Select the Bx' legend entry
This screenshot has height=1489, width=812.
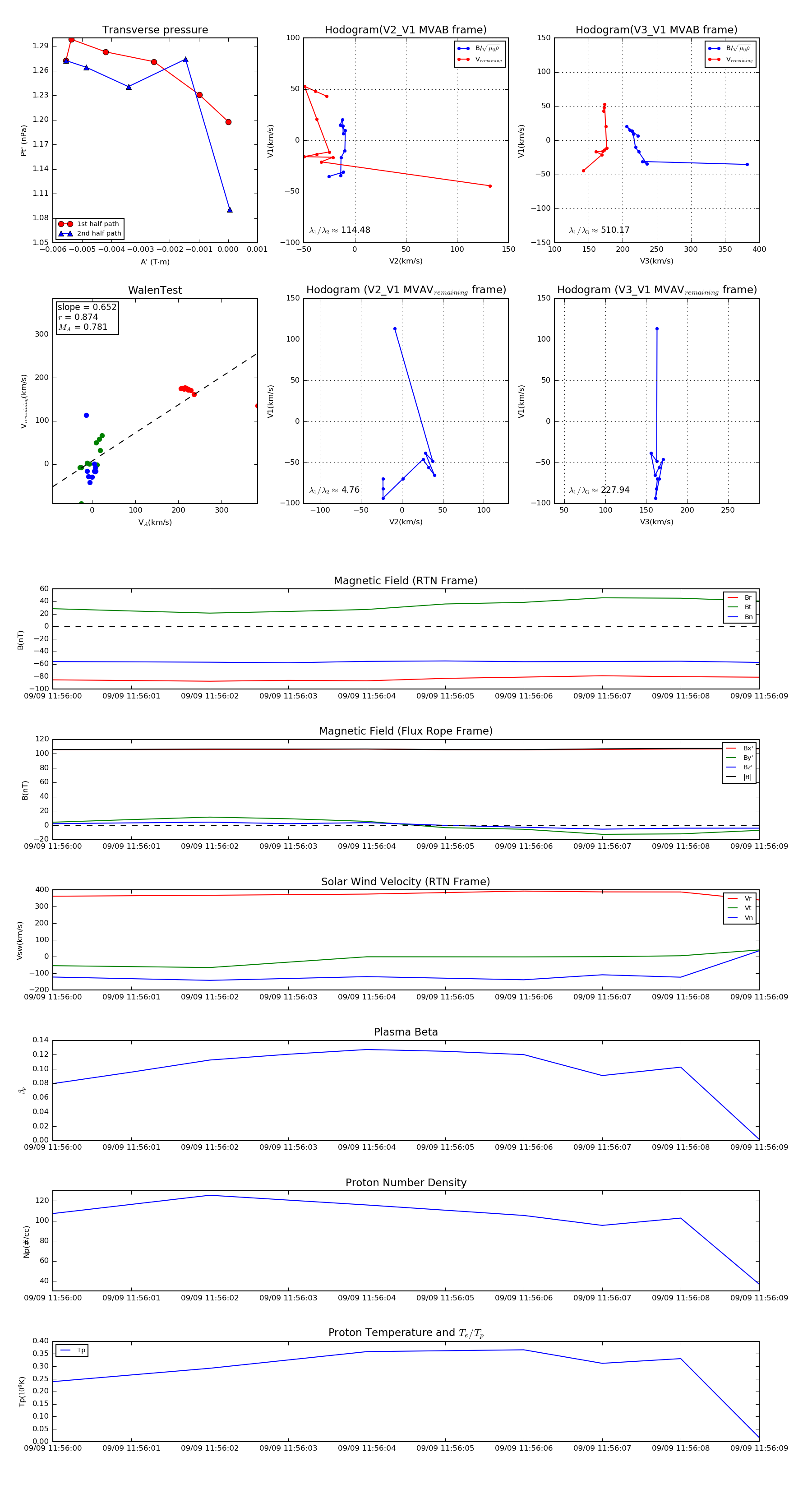[739, 748]
